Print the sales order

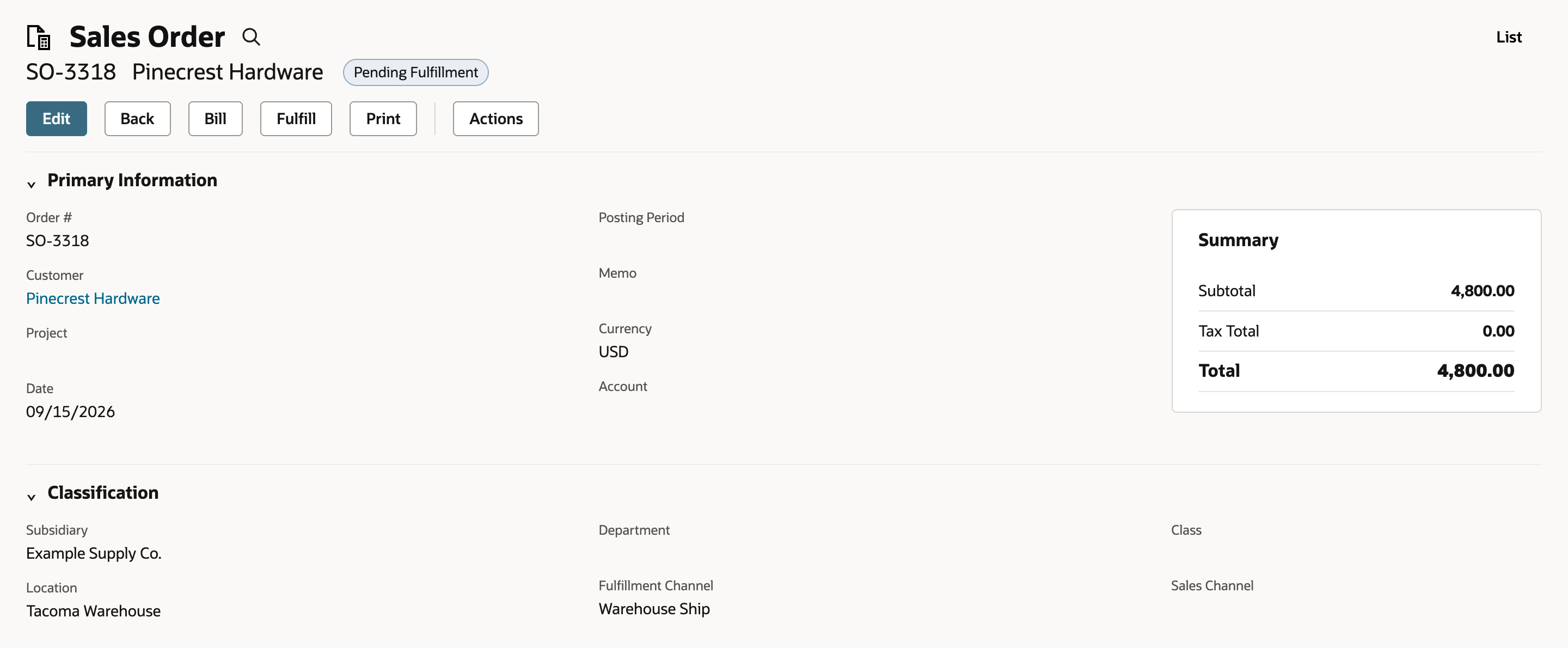383,119
